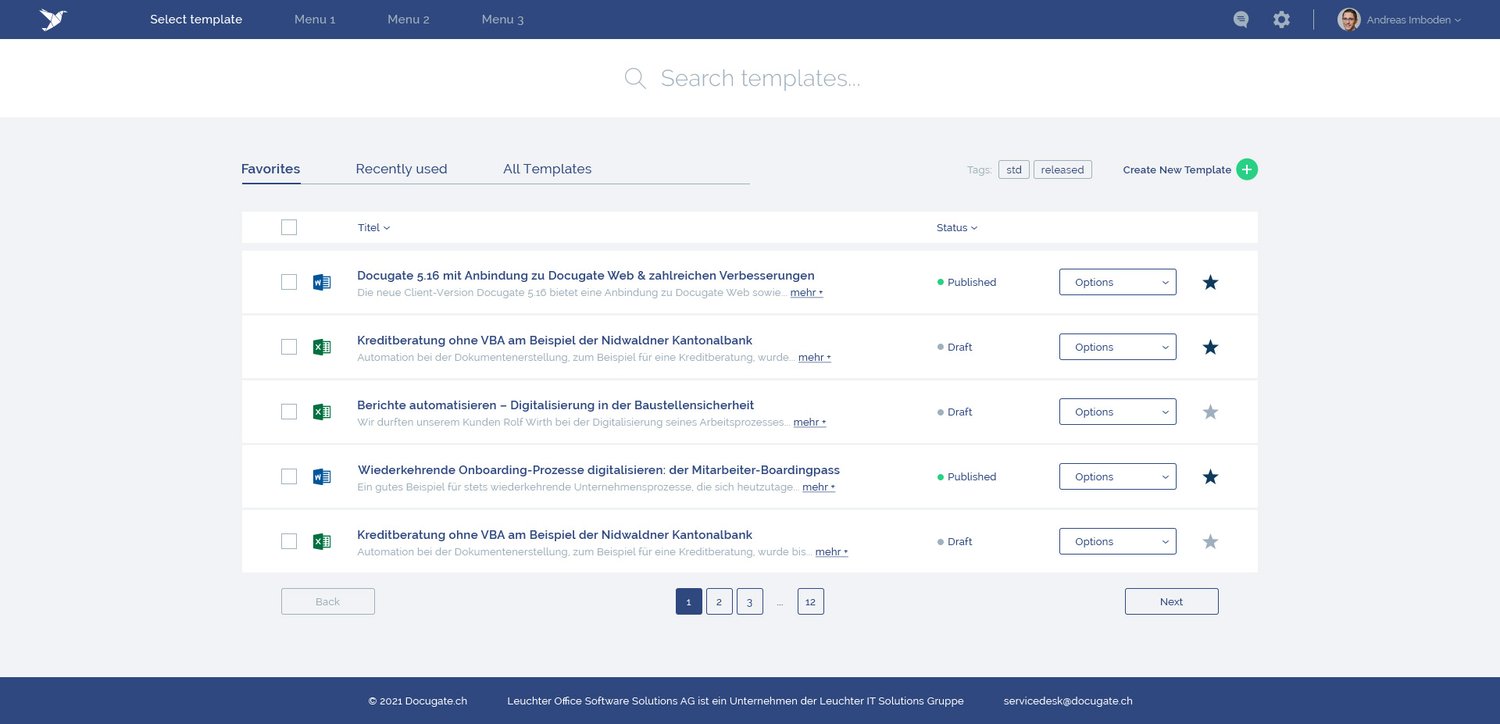The width and height of the screenshot is (1500, 724).
Task: Click the Back page button
Action: [328, 601]
